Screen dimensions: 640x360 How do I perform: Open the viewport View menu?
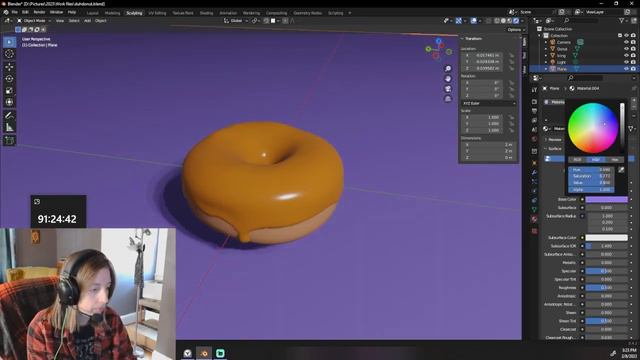[x=60, y=20]
